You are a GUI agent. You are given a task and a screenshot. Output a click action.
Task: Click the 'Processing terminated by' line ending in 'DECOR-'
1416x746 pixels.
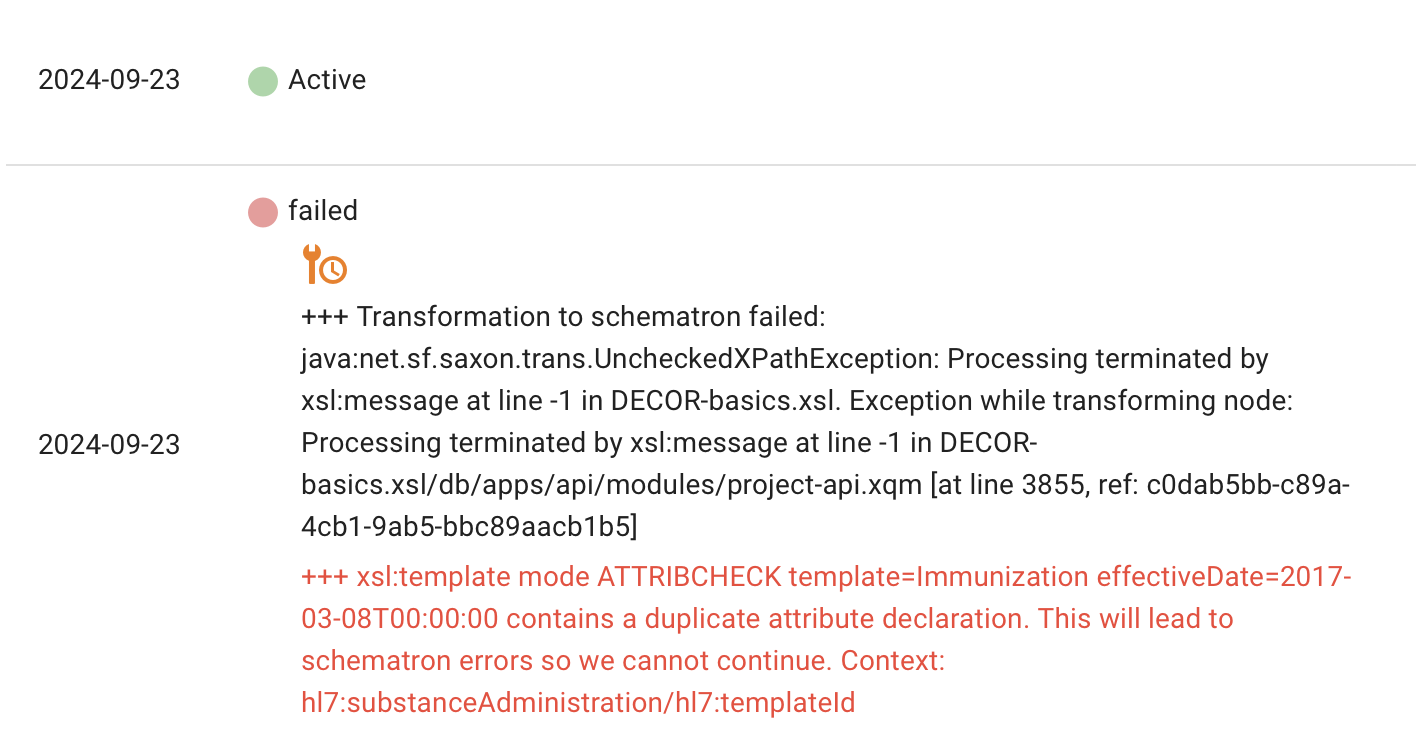pos(670,442)
